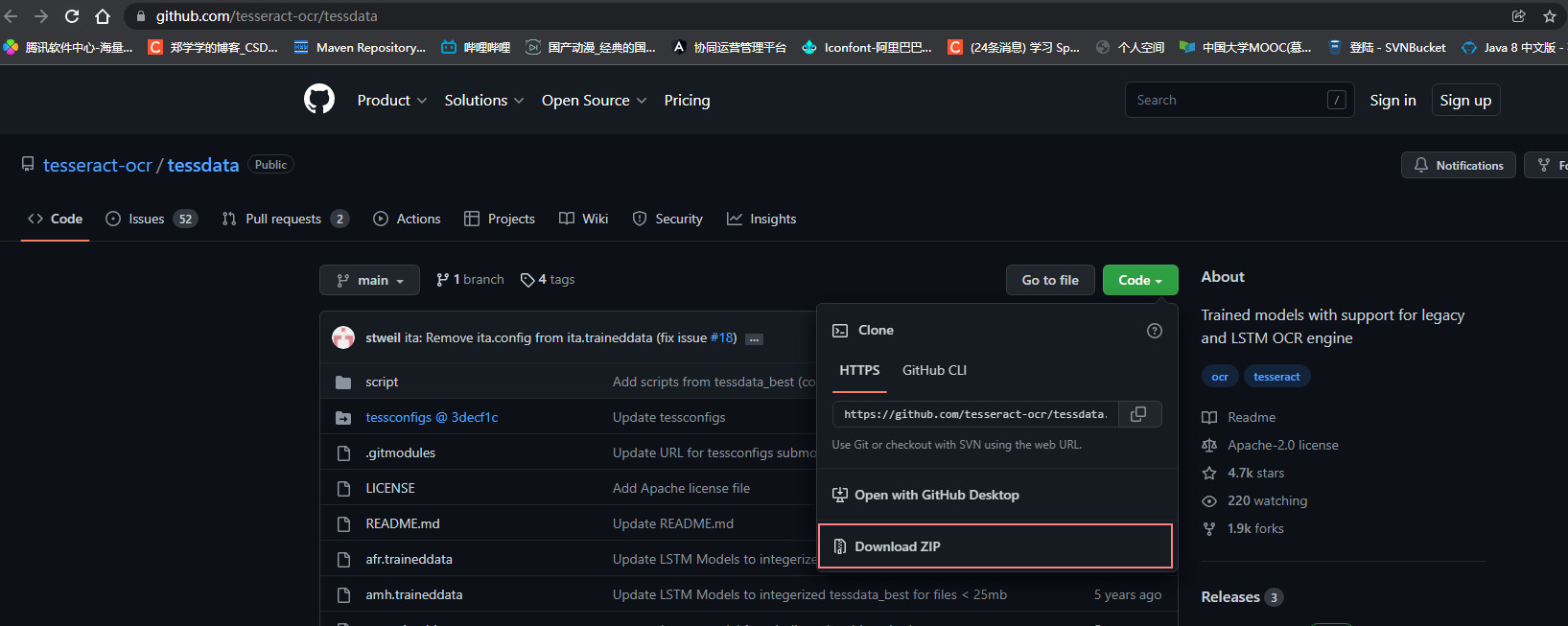
Task: Click Open with GitHub Desktop
Action: (x=925, y=495)
